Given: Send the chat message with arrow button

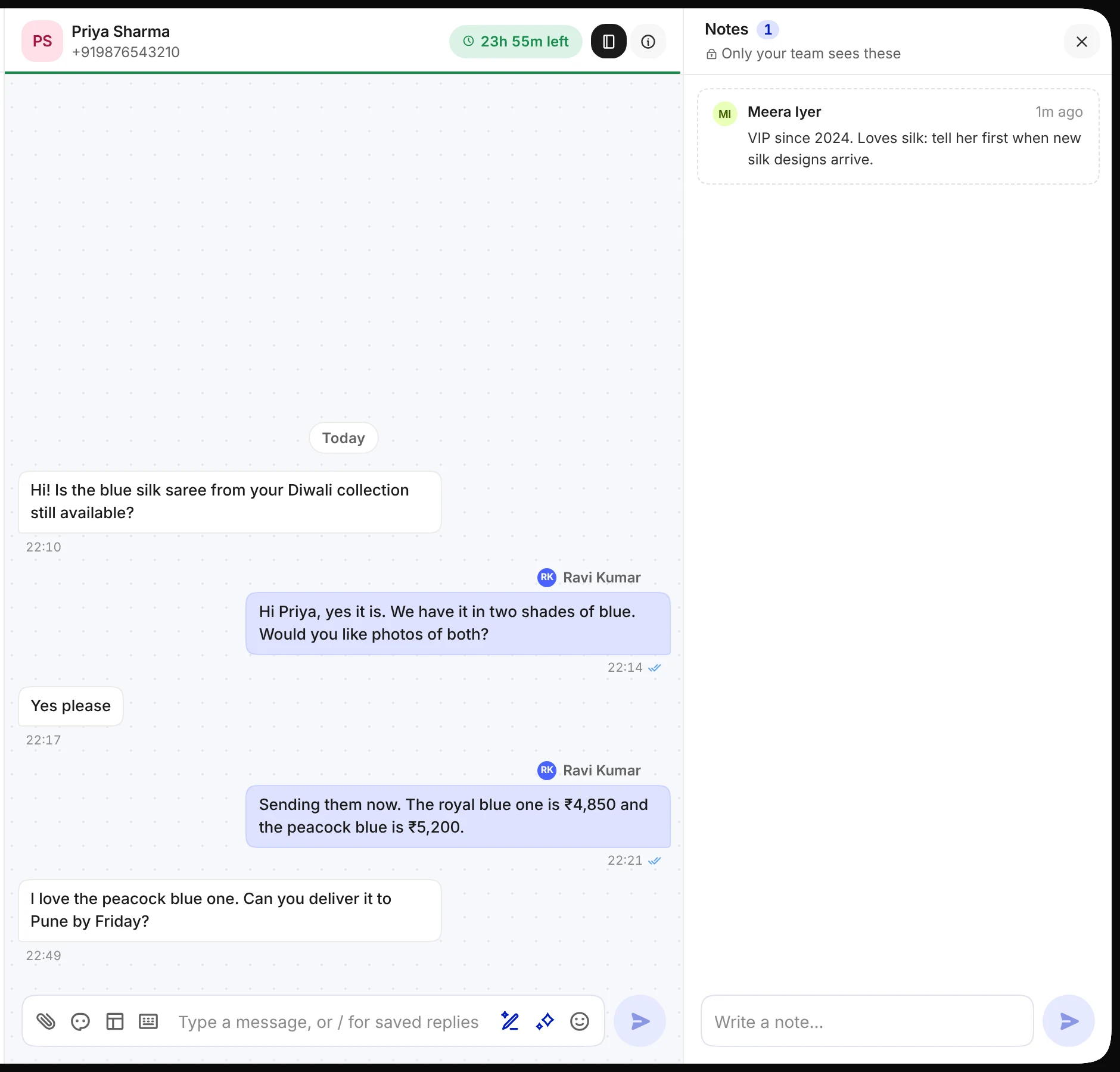Looking at the screenshot, I should coord(640,1021).
